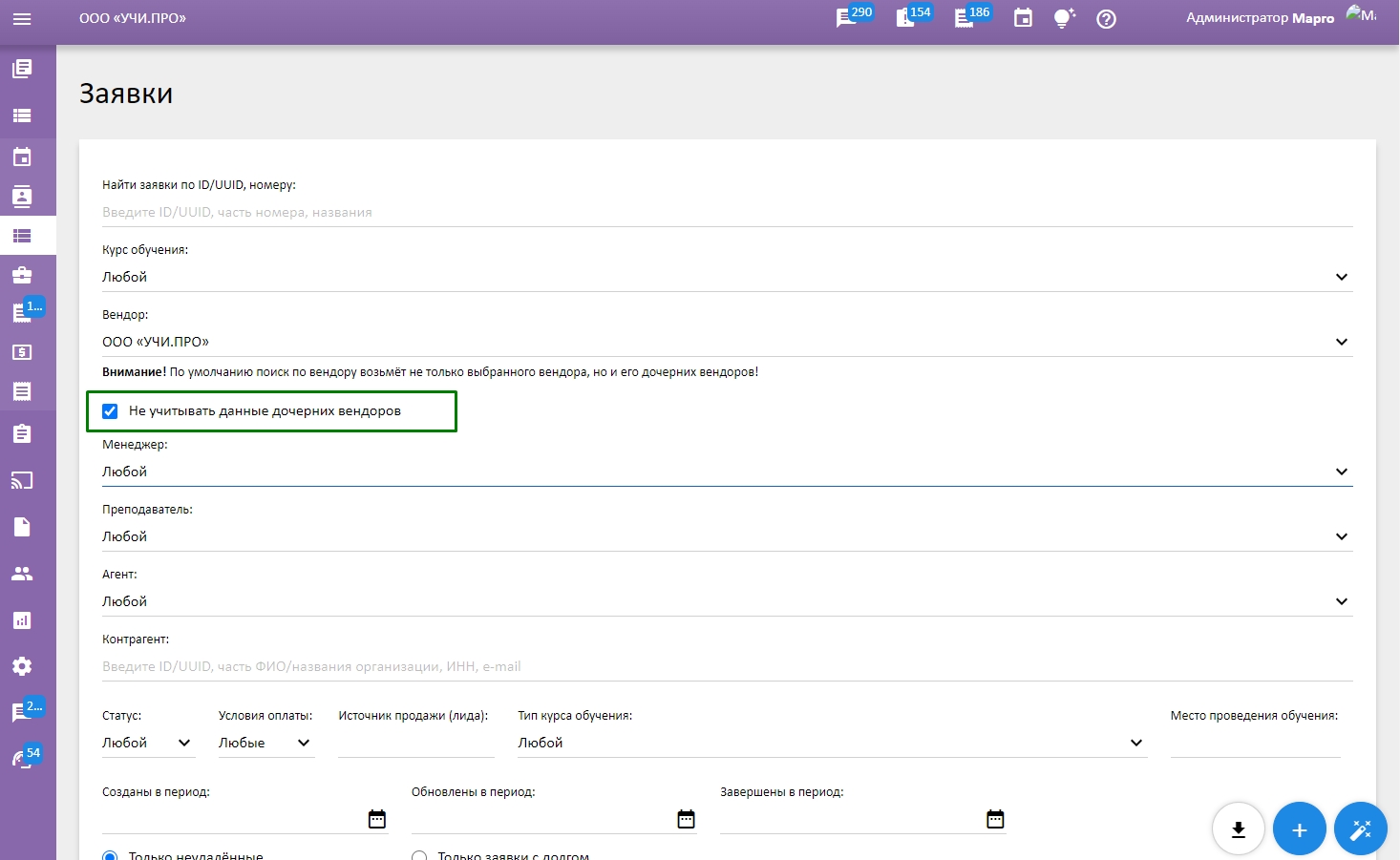
Task: Click the 'Место проведения обучения' field
Action: tap(1256, 743)
